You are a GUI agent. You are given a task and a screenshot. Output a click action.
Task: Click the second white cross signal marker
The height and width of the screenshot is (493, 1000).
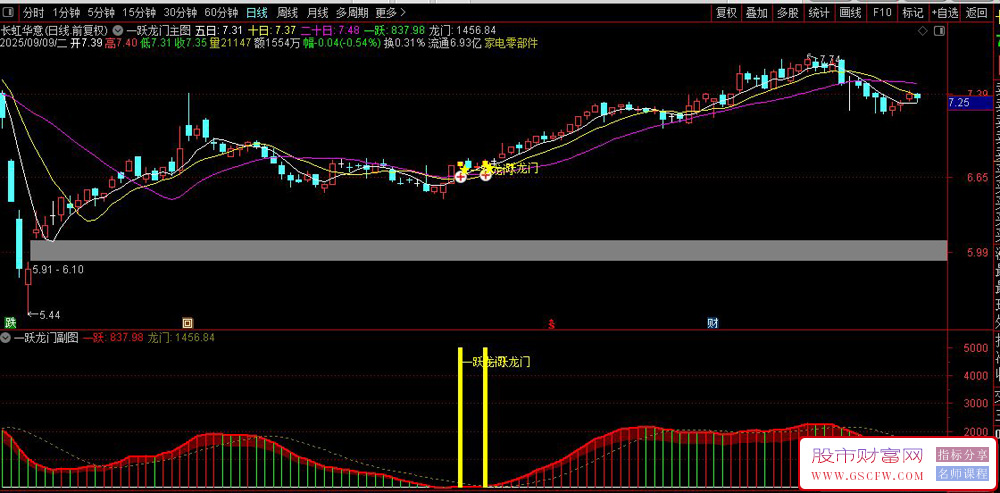(x=486, y=174)
